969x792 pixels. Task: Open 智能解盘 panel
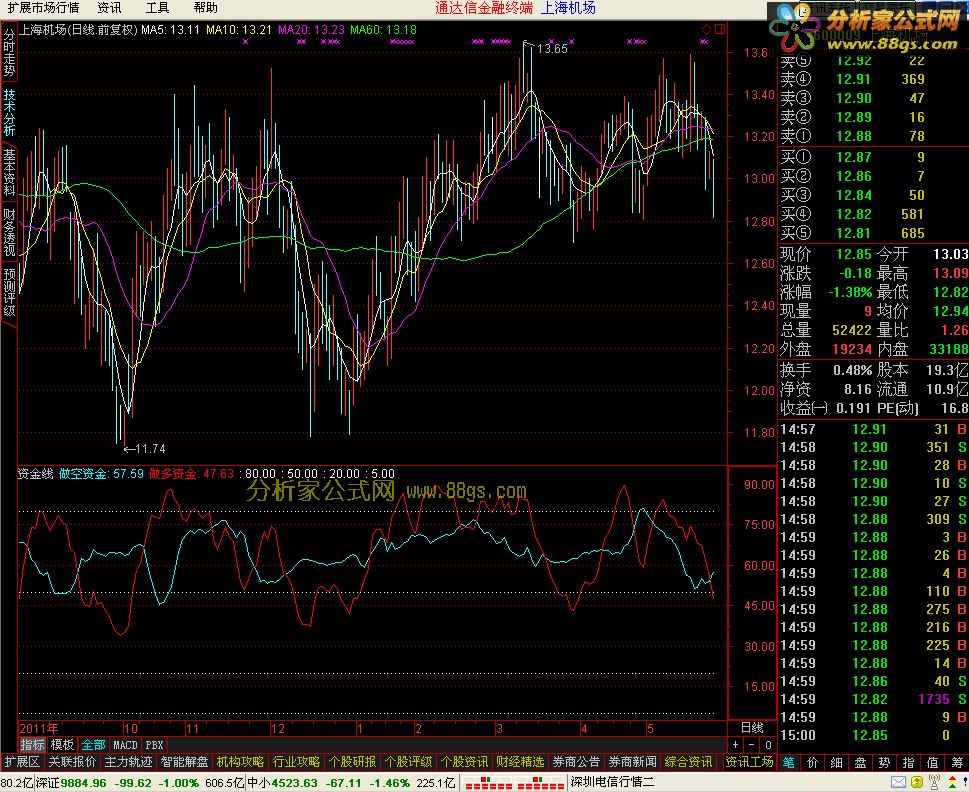pyautogui.click(x=184, y=762)
